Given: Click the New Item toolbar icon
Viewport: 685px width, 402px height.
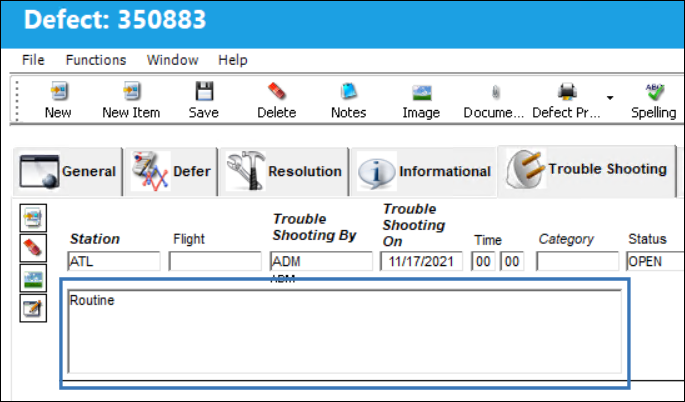Looking at the screenshot, I should [x=131, y=92].
